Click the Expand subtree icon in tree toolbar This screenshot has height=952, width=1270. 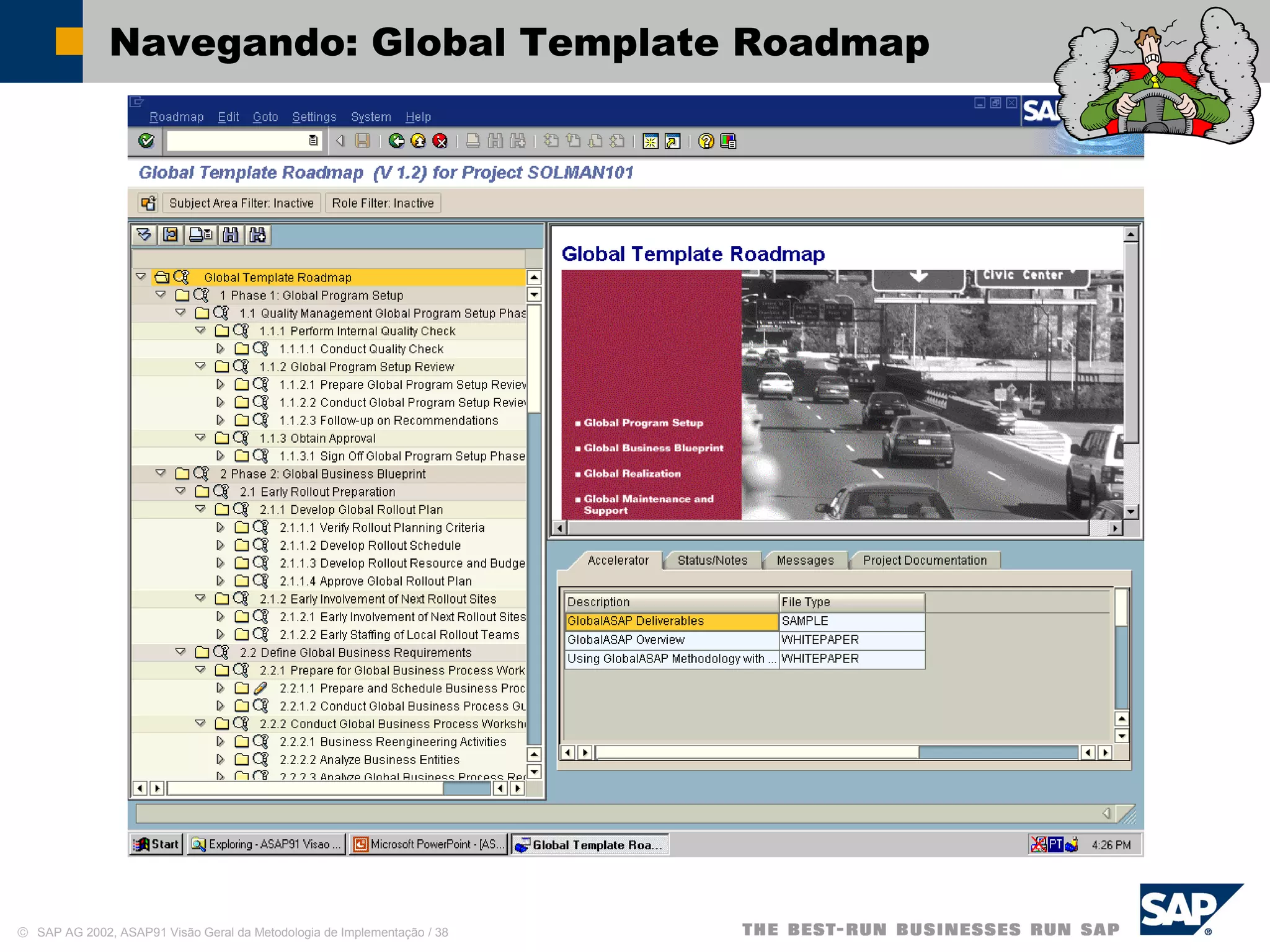coord(144,235)
